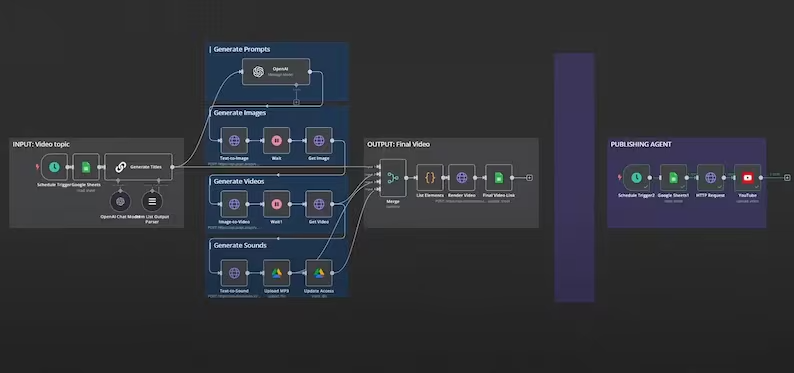The height and width of the screenshot is (373, 794).
Task: Click the Wait node in Generate Images
Action: tap(276, 141)
